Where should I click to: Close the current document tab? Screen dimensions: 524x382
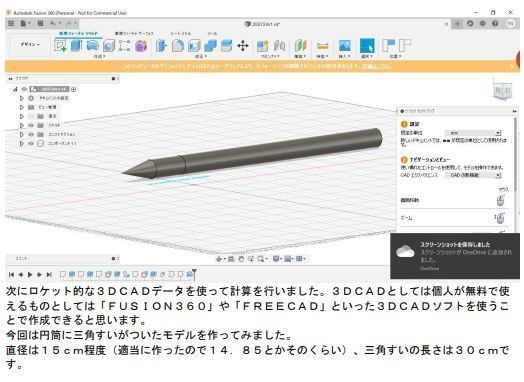(x=446, y=24)
